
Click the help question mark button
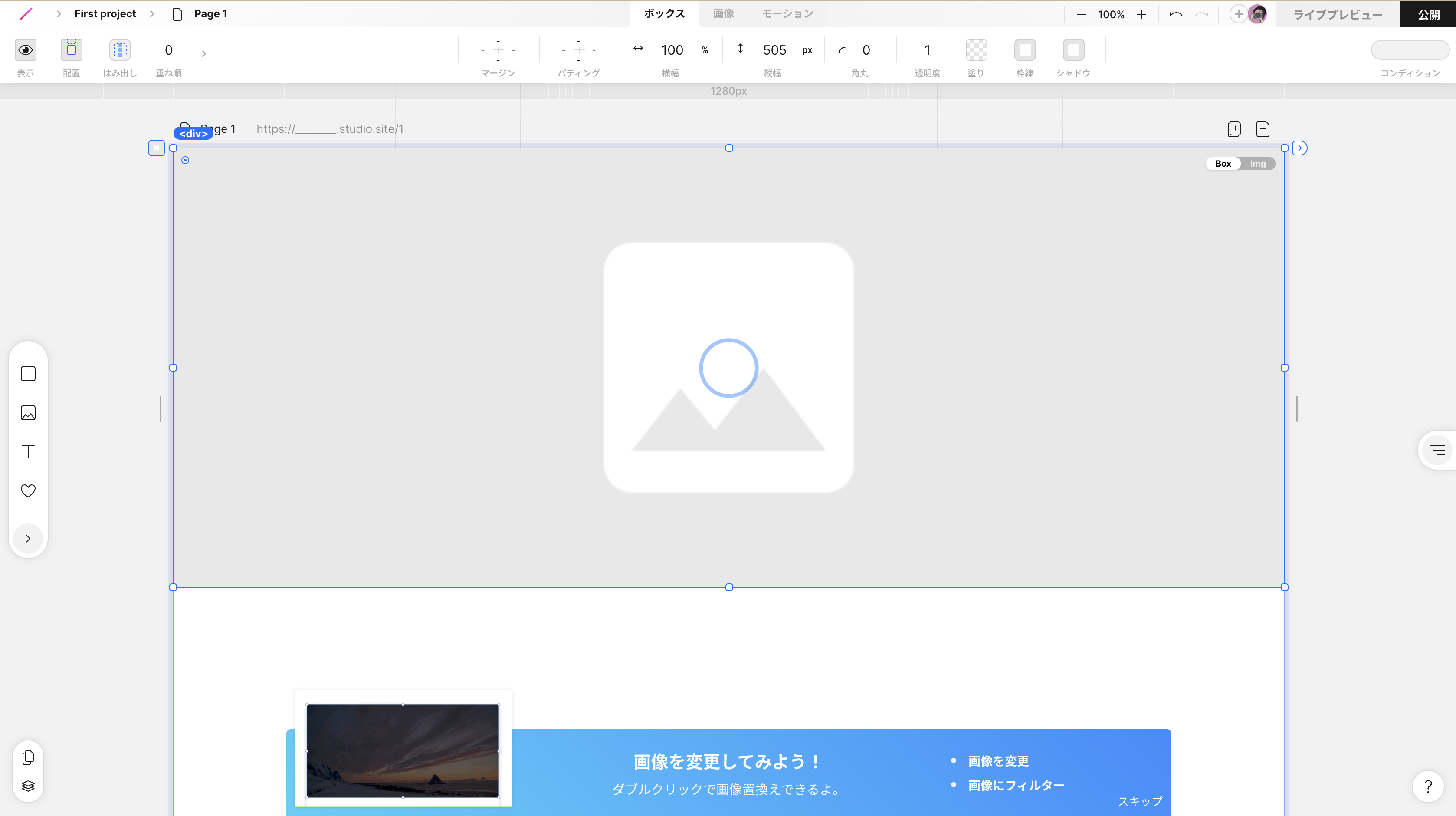pyautogui.click(x=1428, y=786)
